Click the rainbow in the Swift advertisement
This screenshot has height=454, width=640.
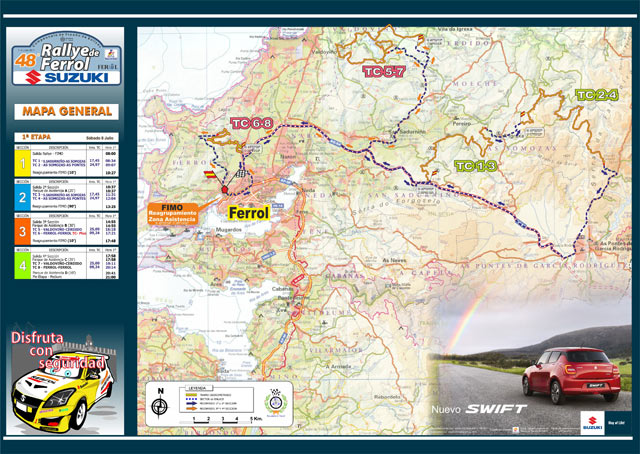[469, 318]
